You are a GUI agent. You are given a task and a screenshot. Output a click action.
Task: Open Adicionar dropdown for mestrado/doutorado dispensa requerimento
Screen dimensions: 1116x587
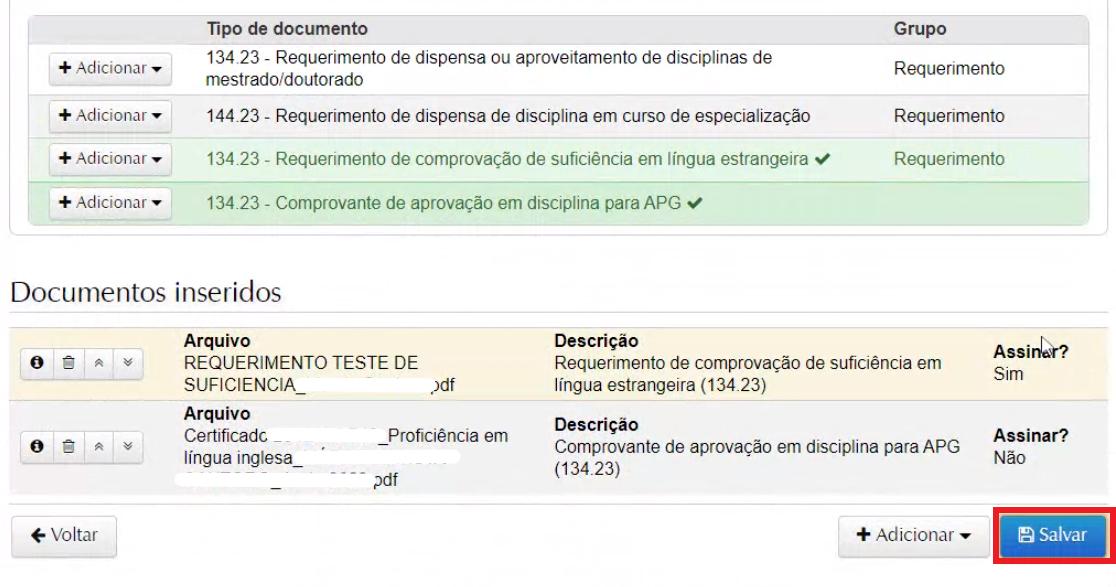pos(110,70)
